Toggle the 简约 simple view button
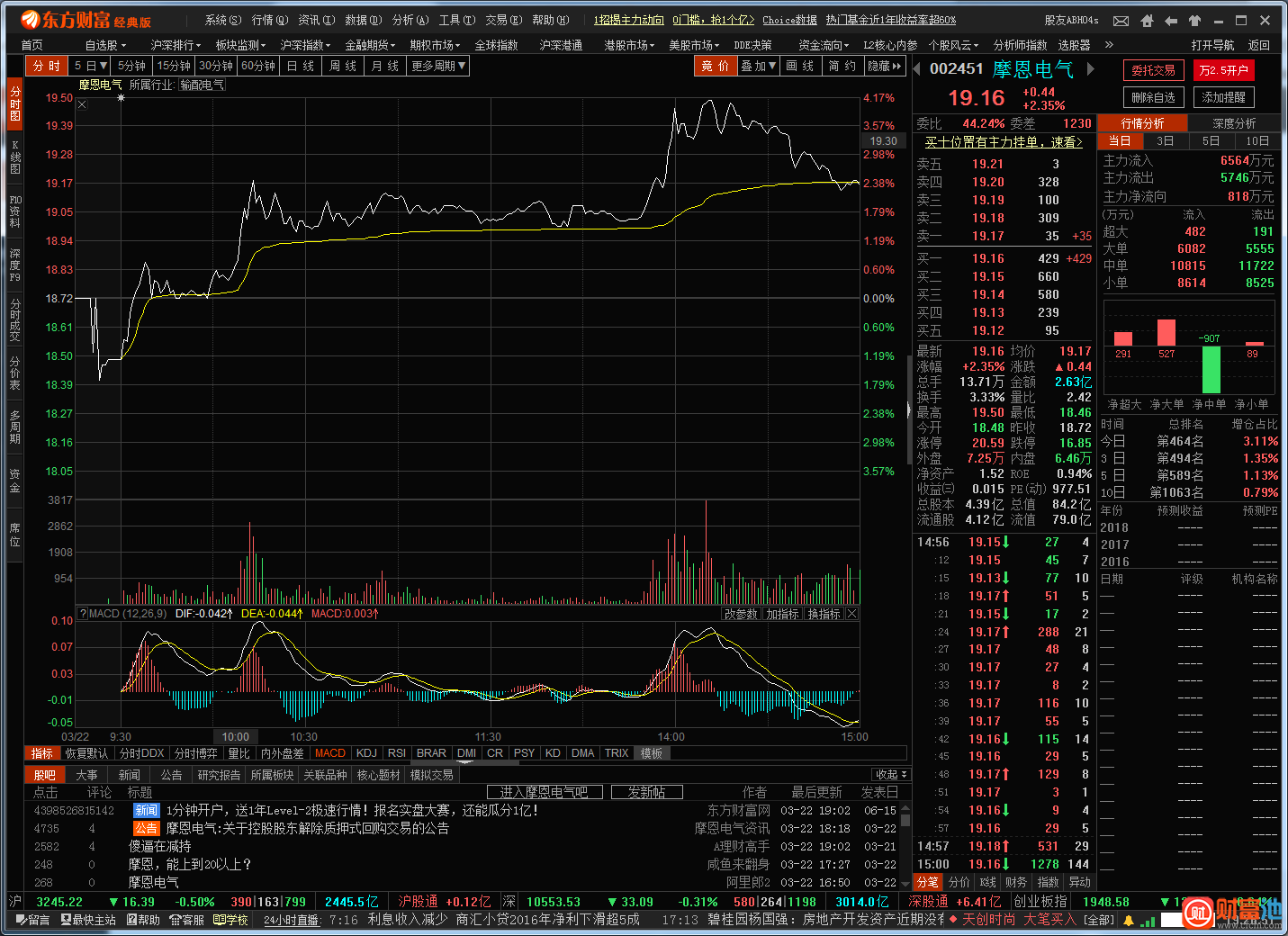This screenshot has width=1288, height=936. click(842, 66)
